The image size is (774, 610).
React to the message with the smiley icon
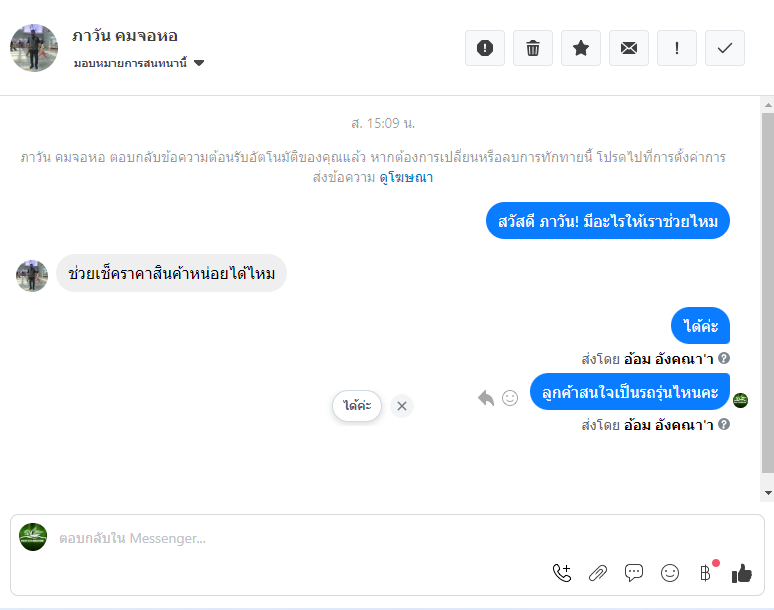(x=510, y=398)
